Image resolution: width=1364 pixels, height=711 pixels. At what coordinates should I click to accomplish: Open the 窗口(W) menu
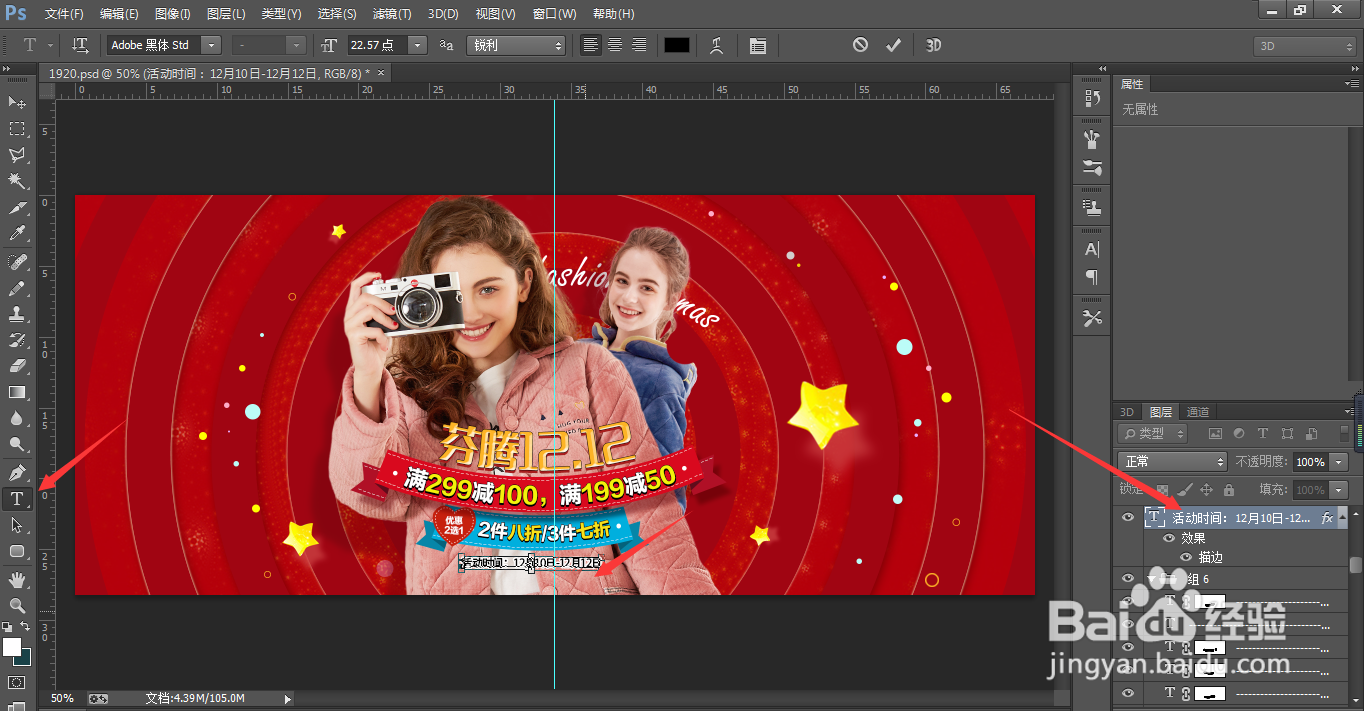coord(554,14)
